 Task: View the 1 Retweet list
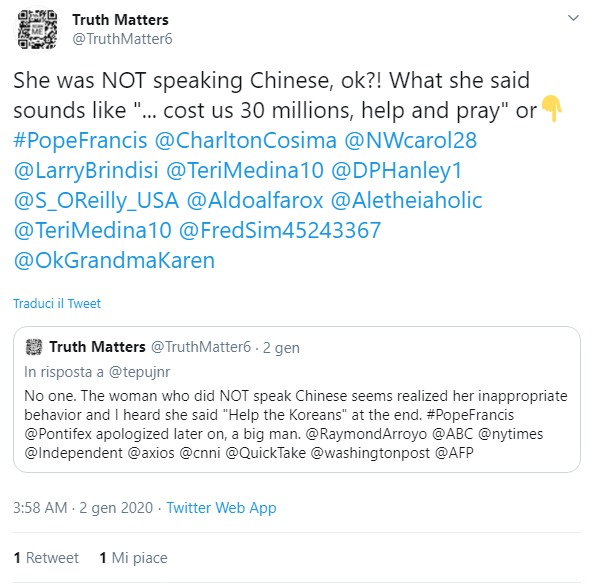(46, 558)
